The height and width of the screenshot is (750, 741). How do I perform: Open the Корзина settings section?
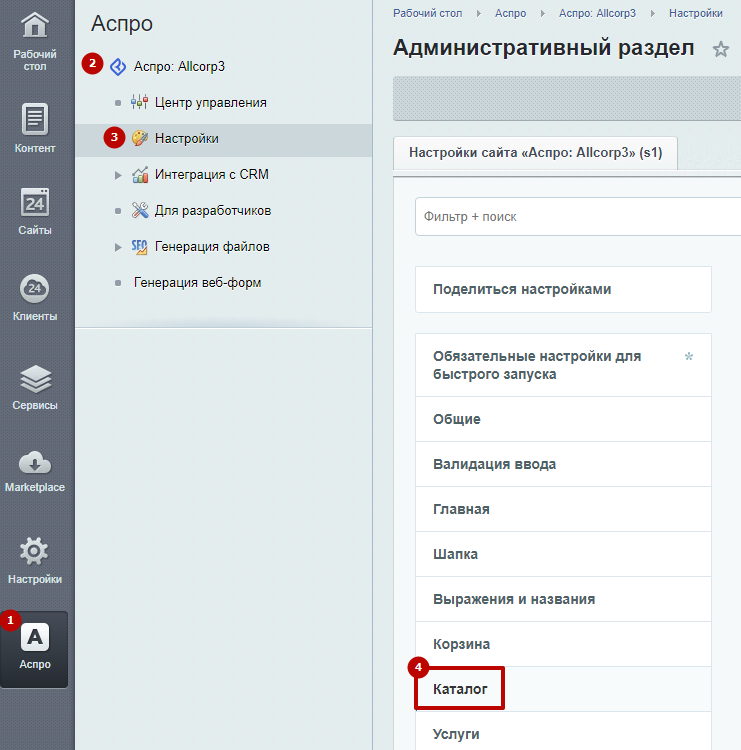[x=563, y=644]
